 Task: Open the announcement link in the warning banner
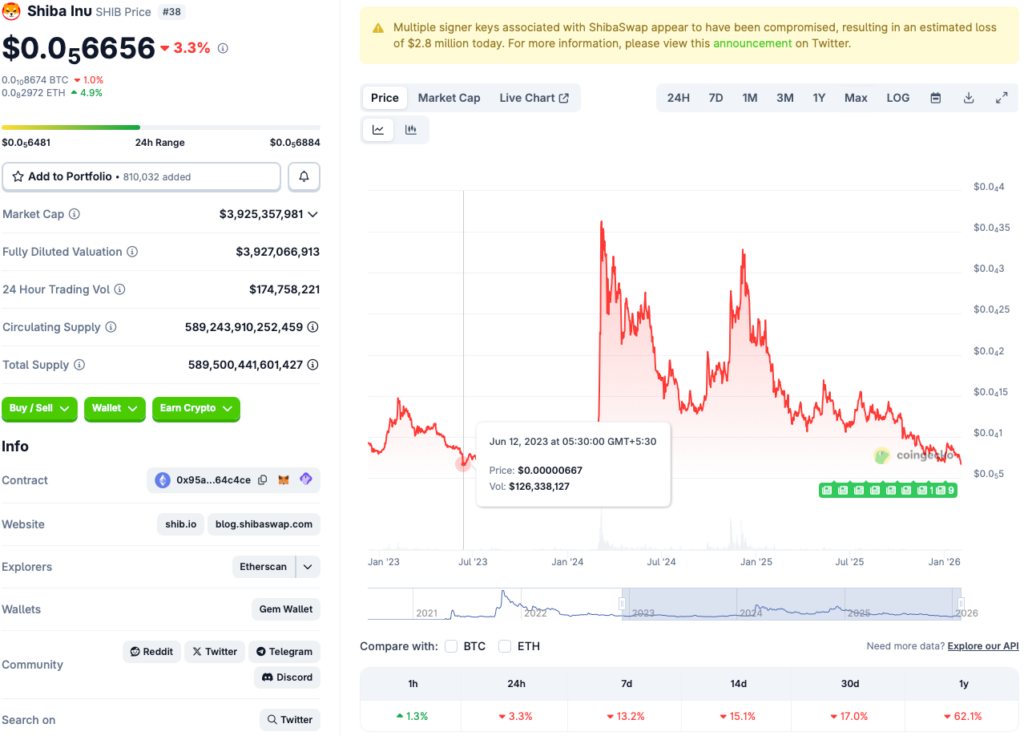pyautogui.click(x=751, y=44)
